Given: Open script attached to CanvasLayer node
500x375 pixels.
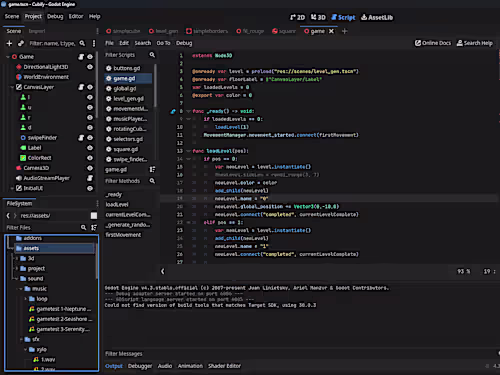Looking at the screenshot, I should (81, 87).
